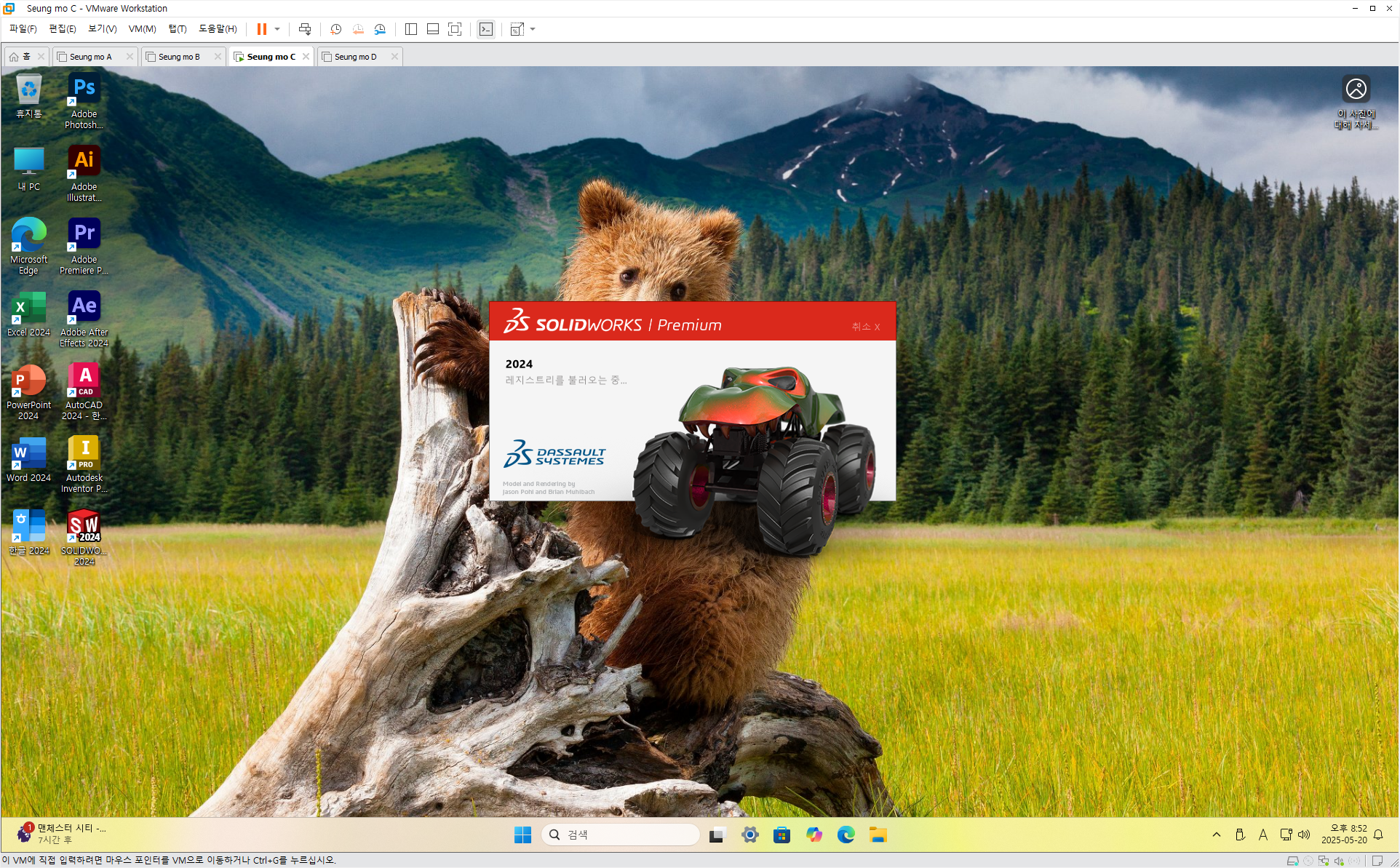
Task: Click the volume icon in the taskbar
Action: pyautogui.click(x=1304, y=835)
